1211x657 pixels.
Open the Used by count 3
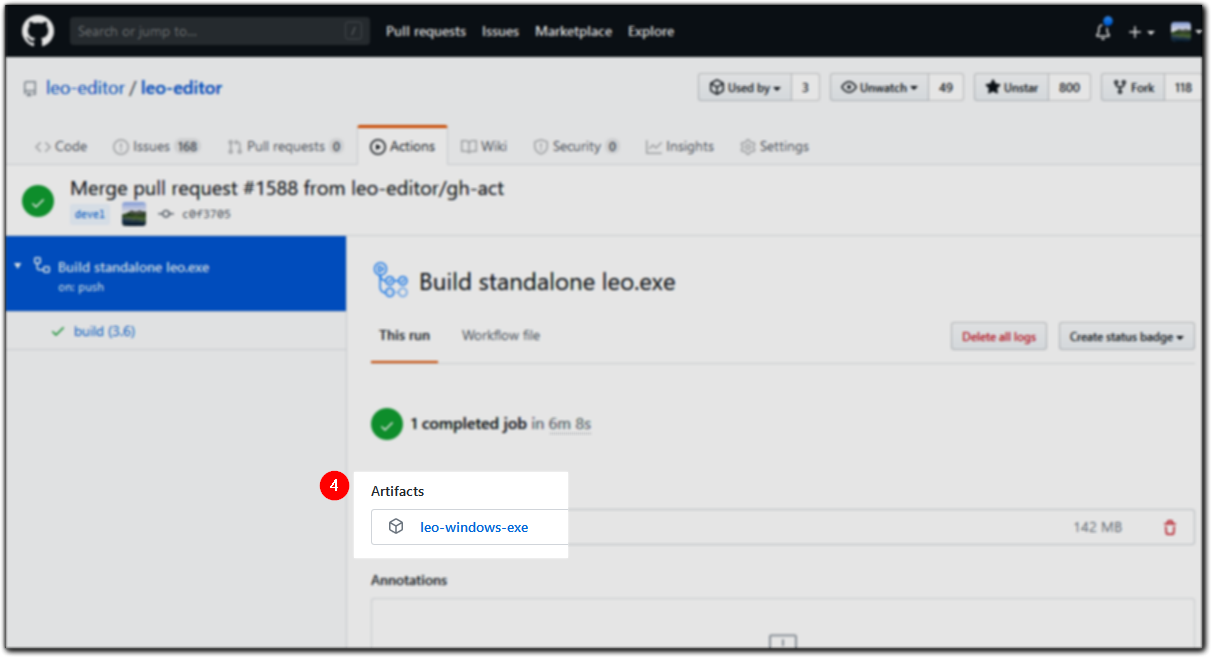coord(806,88)
